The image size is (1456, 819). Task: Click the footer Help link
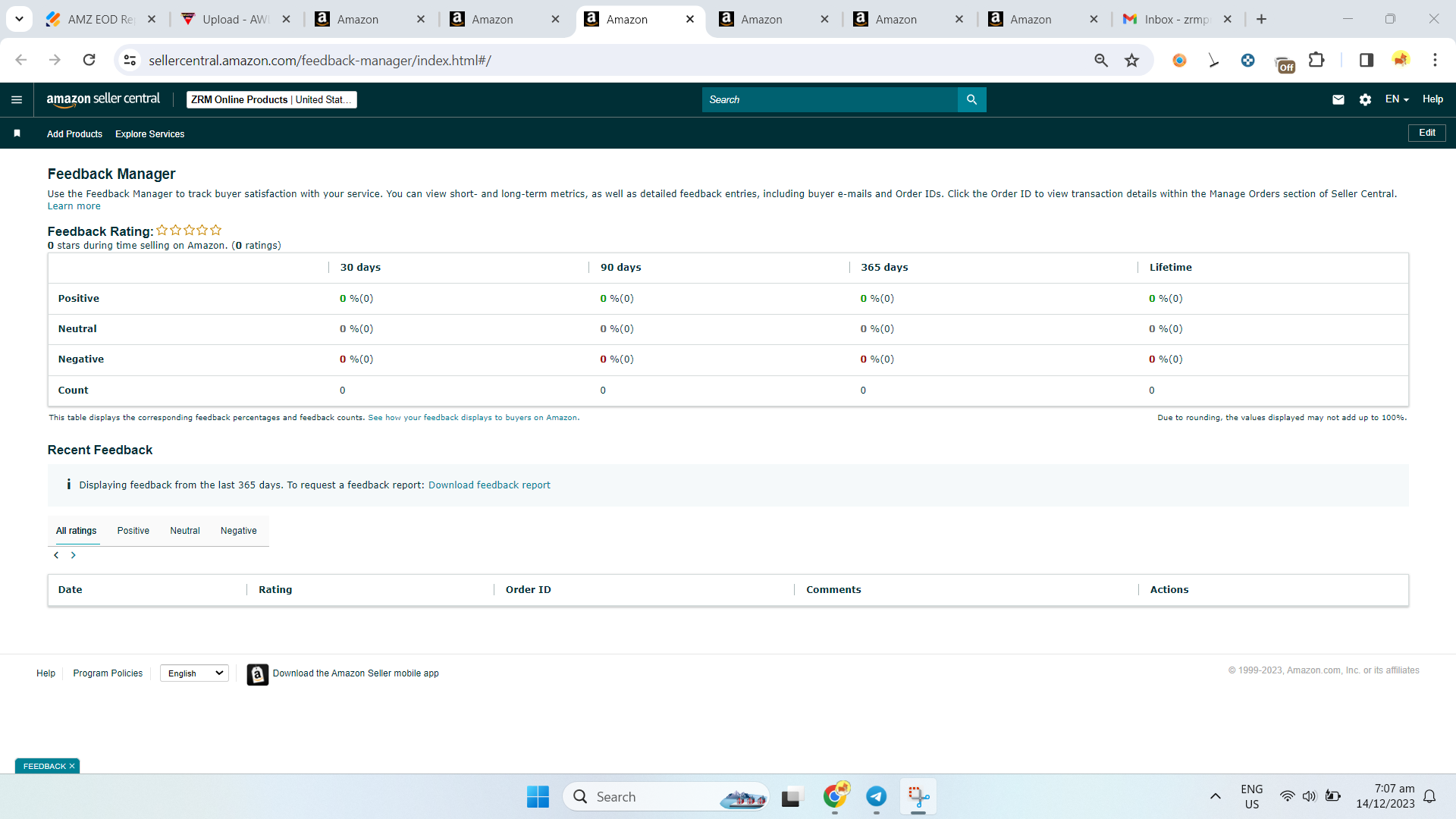coord(45,673)
